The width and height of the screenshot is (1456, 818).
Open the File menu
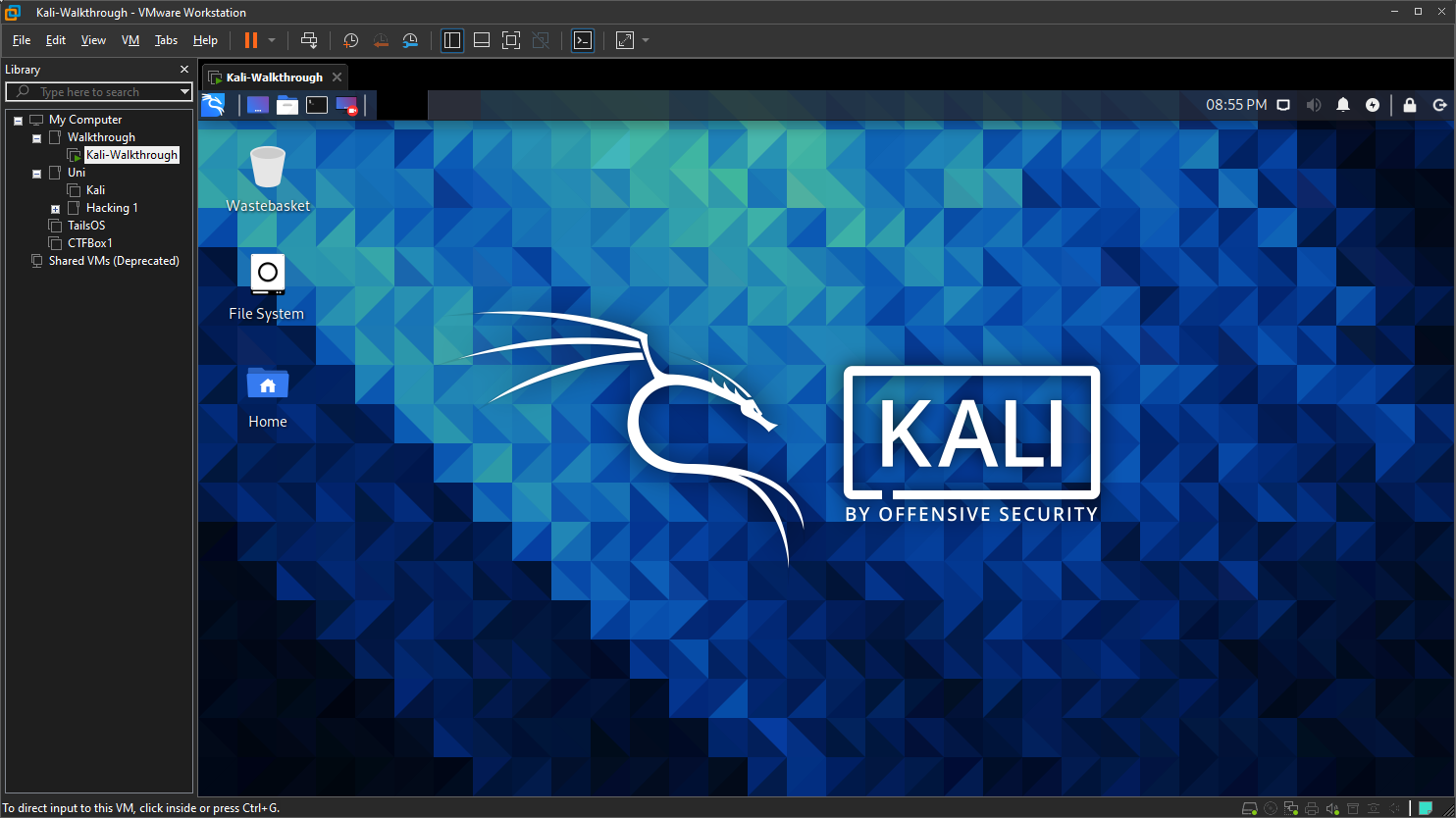pos(22,40)
